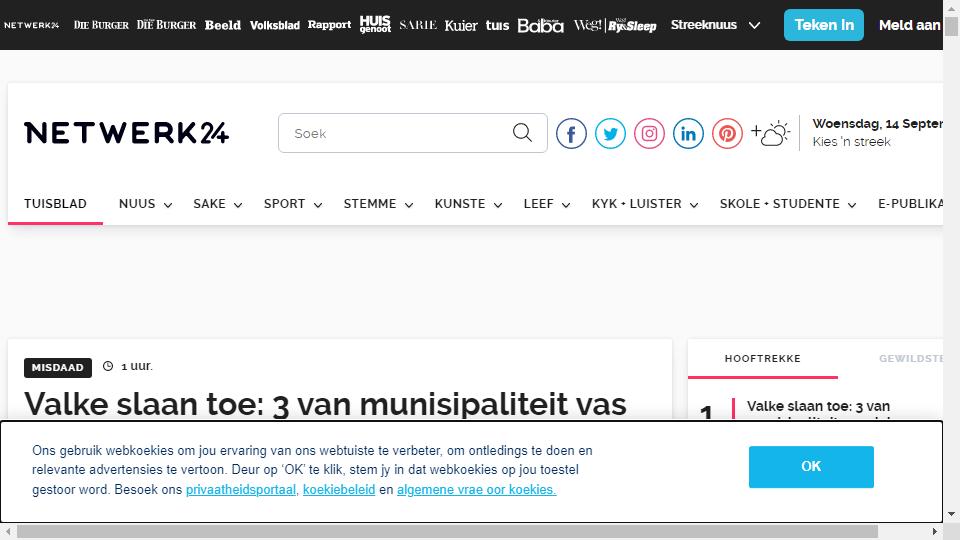This screenshot has width=960, height=540.
Task: Click the vertical scrollbar down arrow
Action: coord(951,514)
